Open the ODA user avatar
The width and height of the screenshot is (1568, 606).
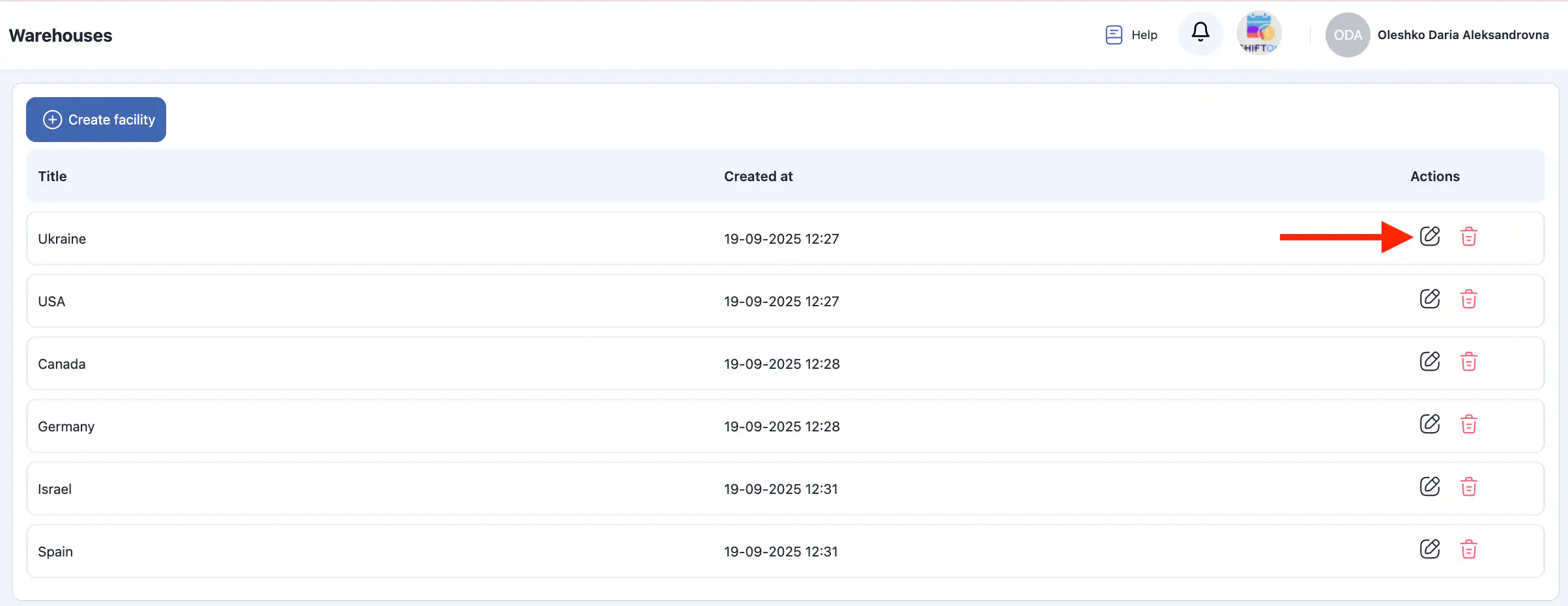tap(1347, 35)
